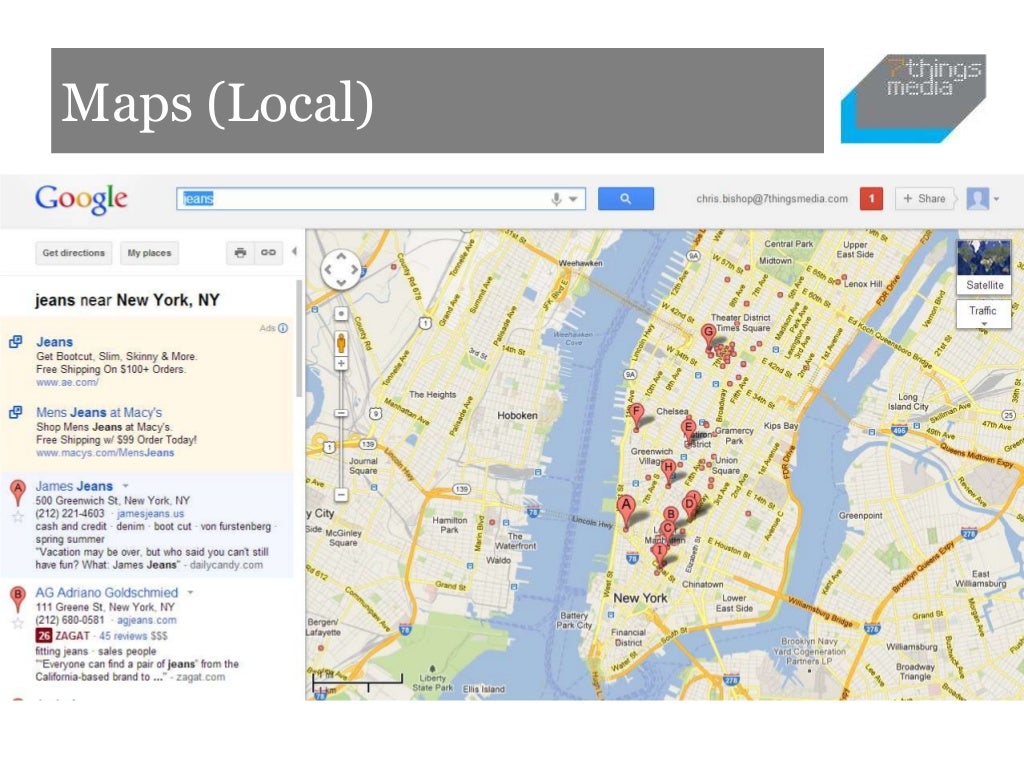Image resolution: width=1024 pixels, height=768 pixels.
Task: Open www.macys.com/MensJeans link
Action: (105, 453)
